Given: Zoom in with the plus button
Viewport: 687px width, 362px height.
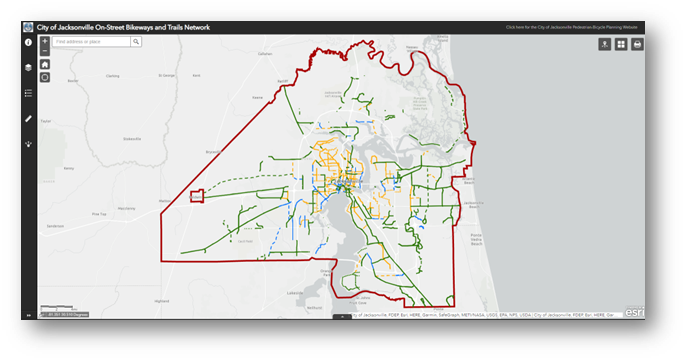Looking at the screenshot, I should coord(45,41).
